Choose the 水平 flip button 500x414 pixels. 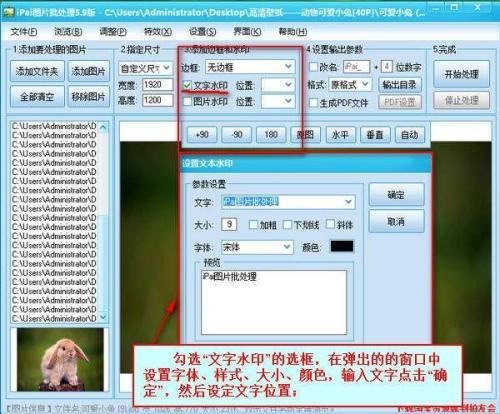[x=340, y=135]
